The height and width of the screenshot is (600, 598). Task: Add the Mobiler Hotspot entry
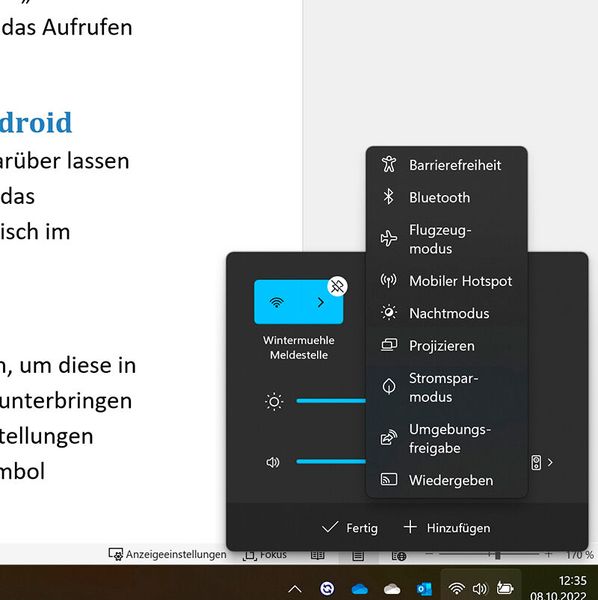pyautogui.click(x=446, y=281)
